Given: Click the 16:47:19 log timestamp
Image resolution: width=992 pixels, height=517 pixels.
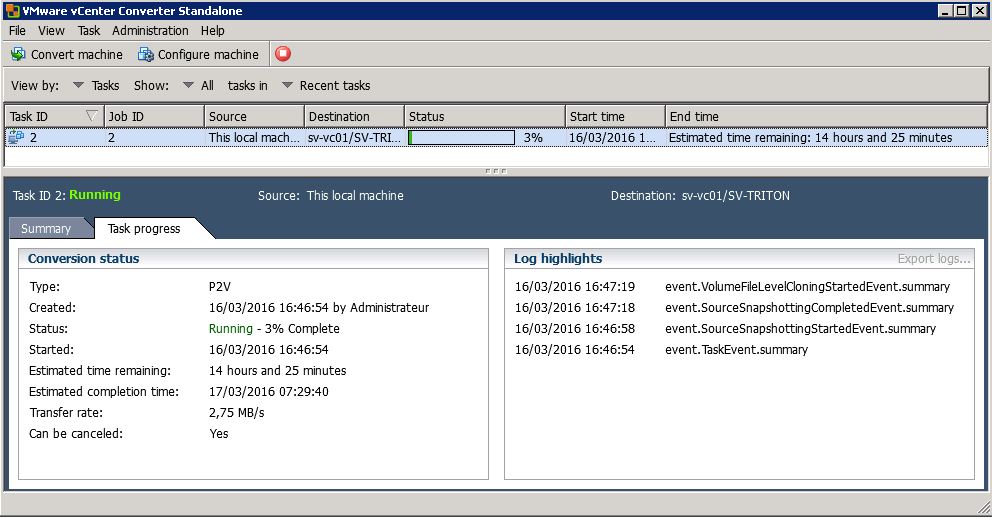Looking at the screenshot, I should 574,287.
